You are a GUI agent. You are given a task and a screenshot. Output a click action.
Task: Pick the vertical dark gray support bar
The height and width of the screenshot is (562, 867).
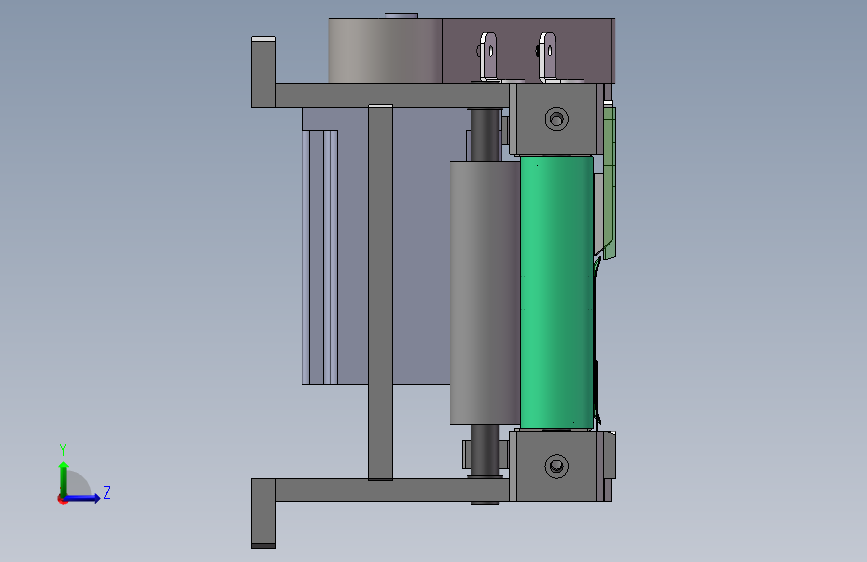(380, 292)
